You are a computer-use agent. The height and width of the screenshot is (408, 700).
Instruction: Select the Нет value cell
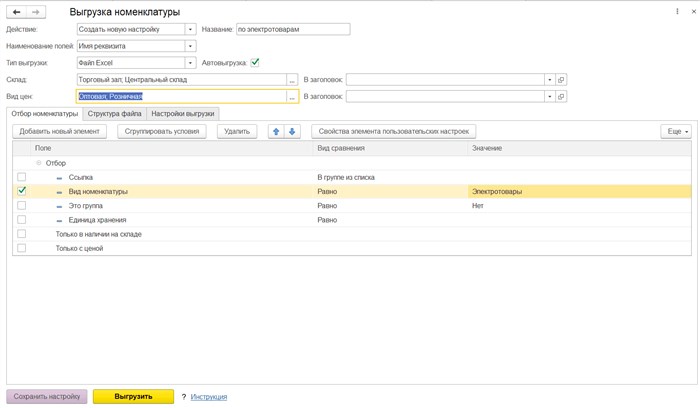coord(579,206)
